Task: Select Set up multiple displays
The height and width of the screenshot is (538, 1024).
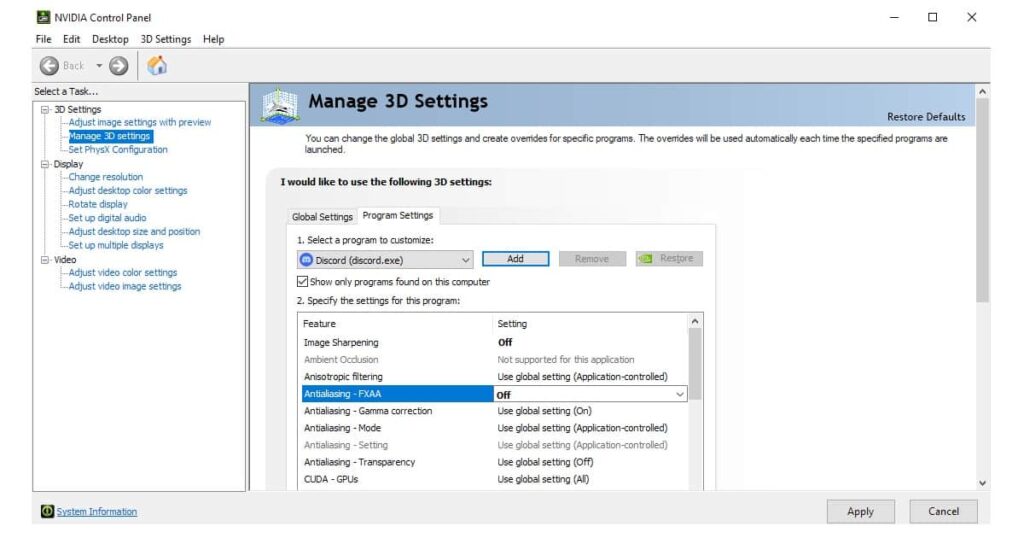Action: pyautogui.click(x=116, y=245)
